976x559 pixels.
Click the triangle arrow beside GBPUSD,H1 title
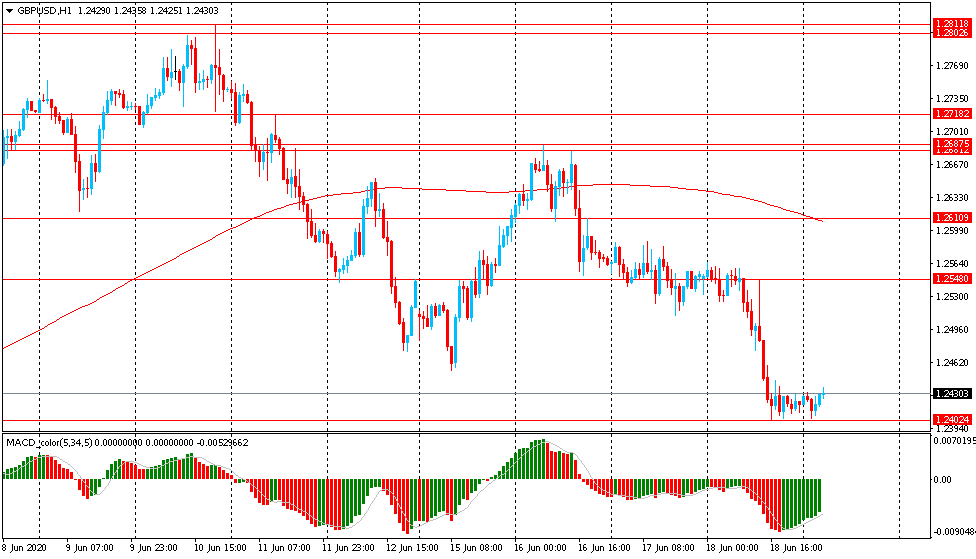coord(9,11)
